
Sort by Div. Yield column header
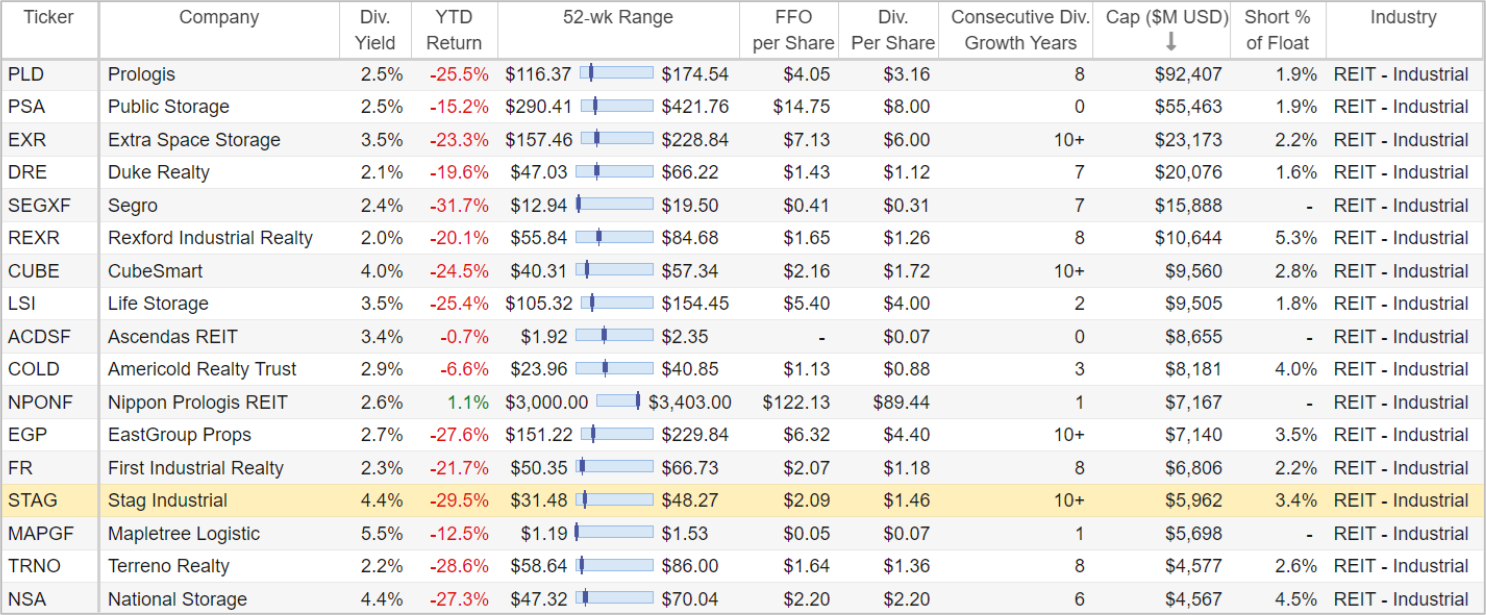(375, 30)
